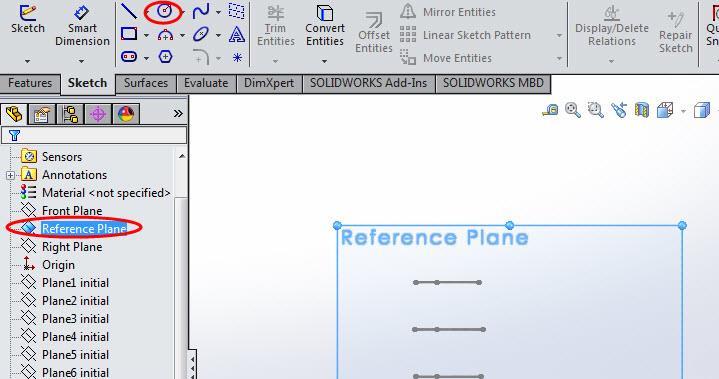
Task: Select the Centerpoint Arc tool
Action: [x=165, y=35]
